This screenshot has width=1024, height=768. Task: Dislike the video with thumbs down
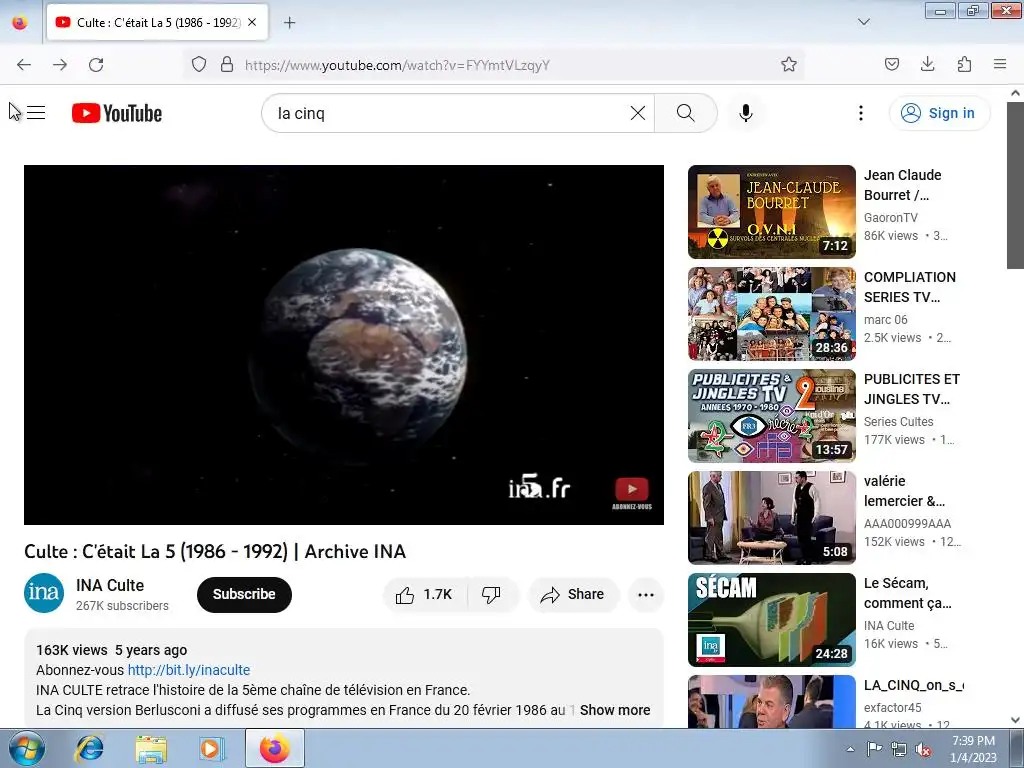click(492, 594)
